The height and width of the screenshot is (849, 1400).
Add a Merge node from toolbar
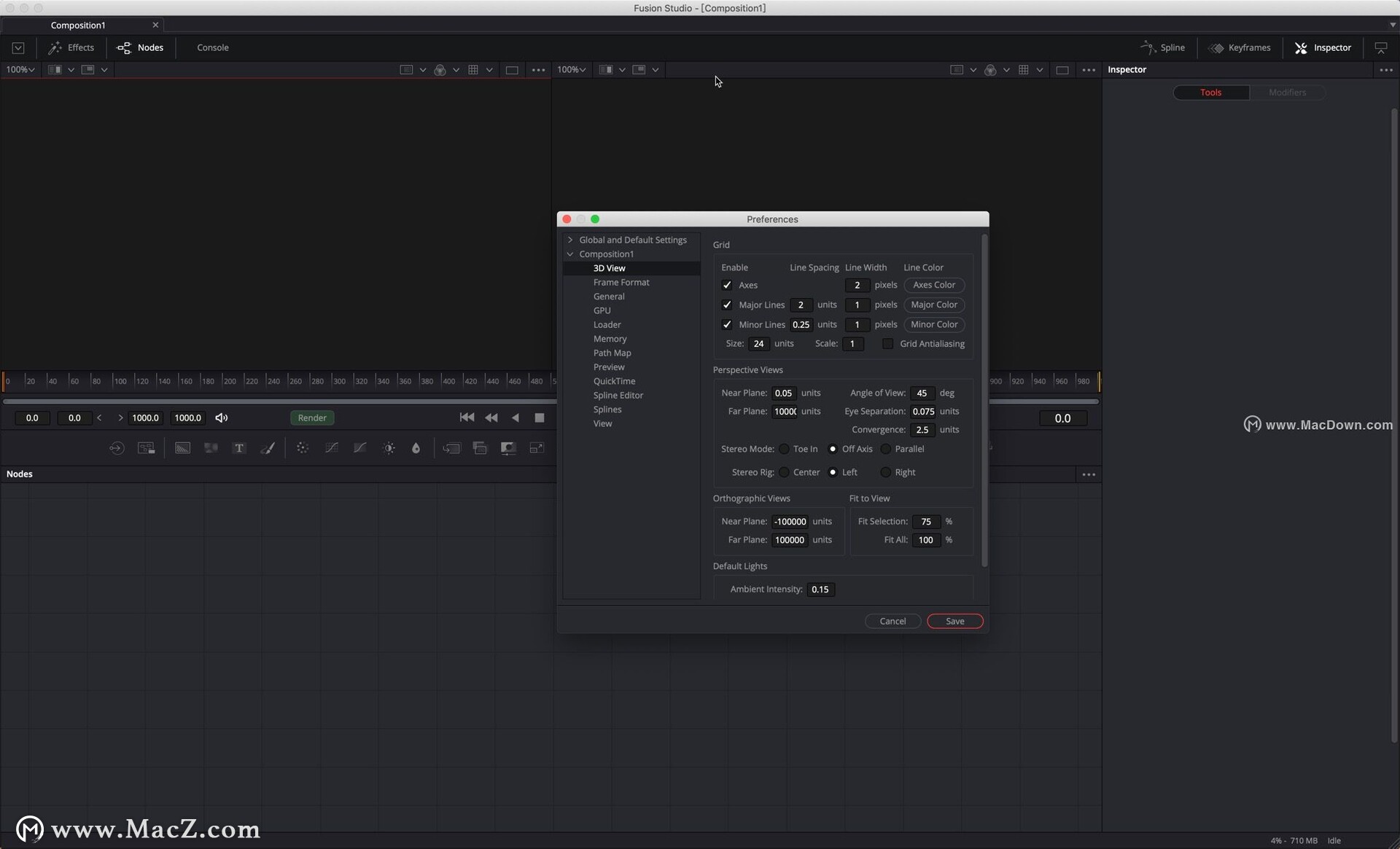(x=451, y=448)
